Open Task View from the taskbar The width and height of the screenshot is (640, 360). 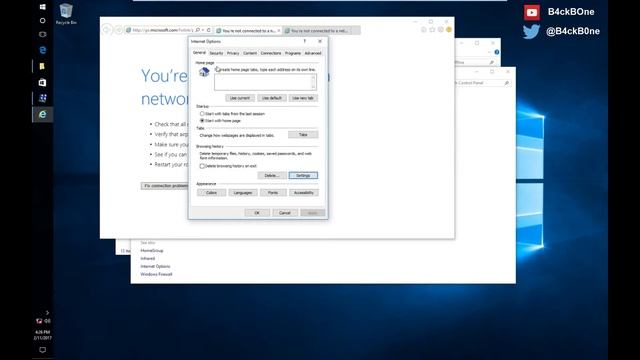tap(42, 35)
